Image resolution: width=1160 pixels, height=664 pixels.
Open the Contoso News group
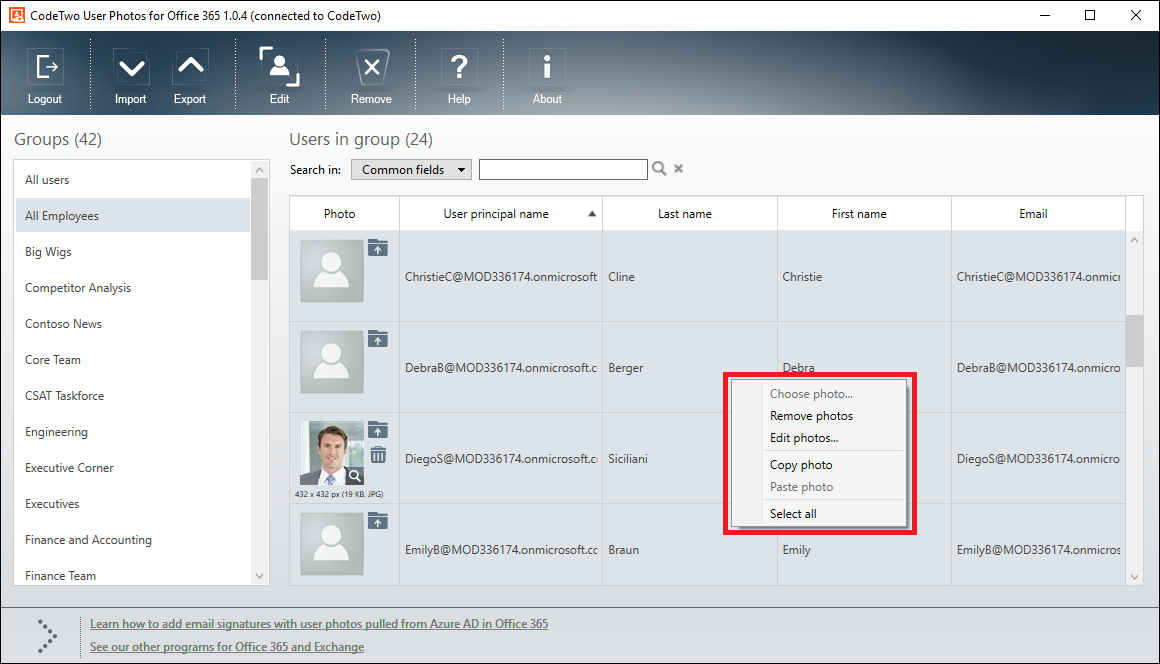[x=133, y=324]
